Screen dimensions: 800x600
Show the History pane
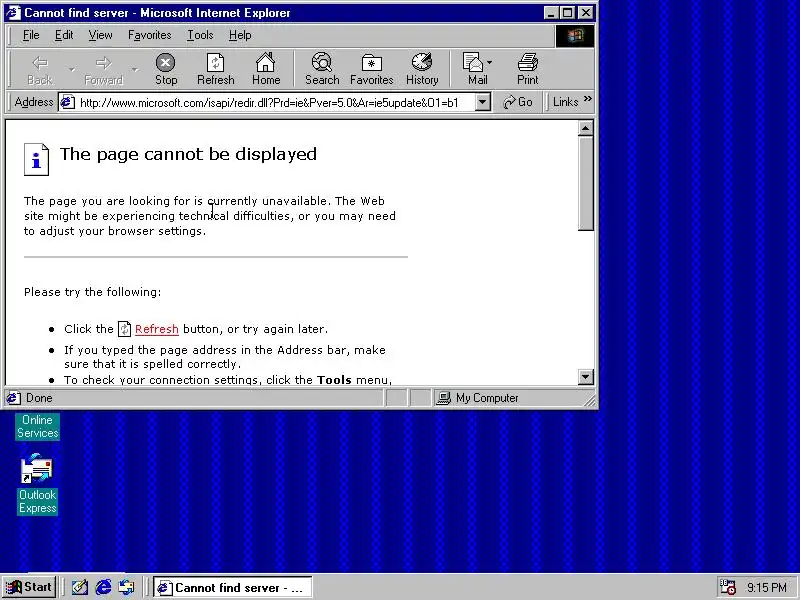[x=422, y=69]
